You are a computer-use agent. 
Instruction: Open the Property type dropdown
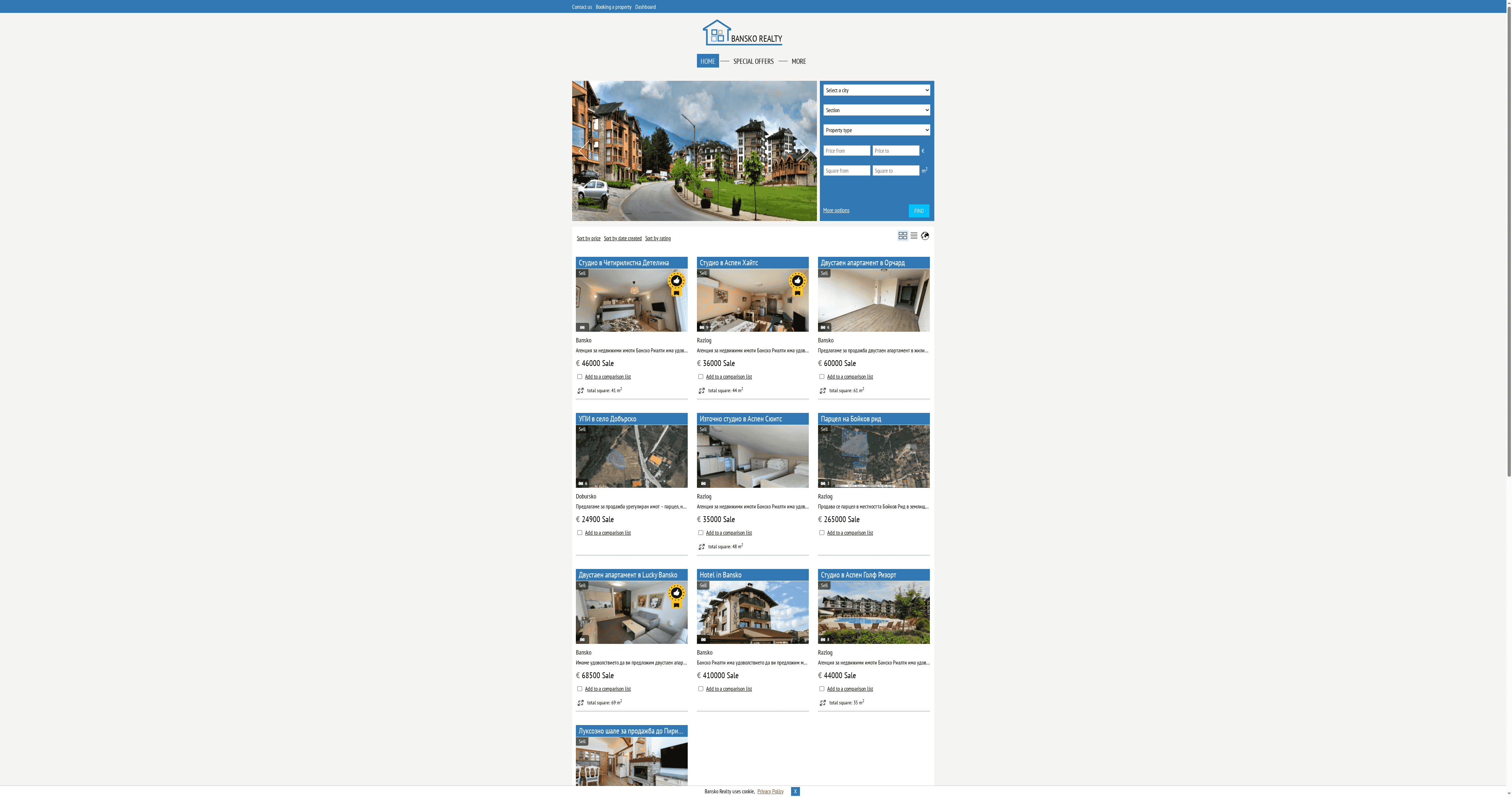click(x=876, y=130)
